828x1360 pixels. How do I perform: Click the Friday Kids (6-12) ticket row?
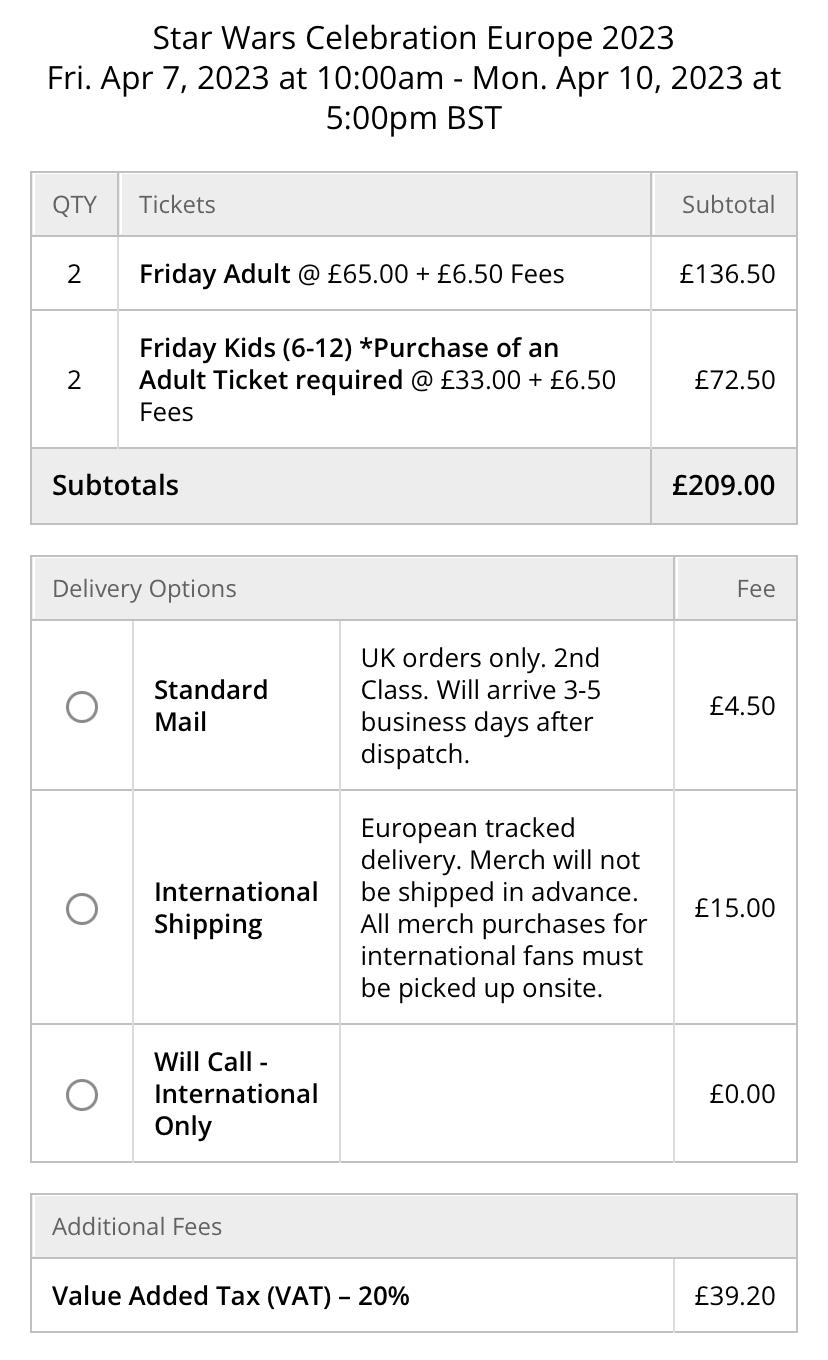[414, 380]
